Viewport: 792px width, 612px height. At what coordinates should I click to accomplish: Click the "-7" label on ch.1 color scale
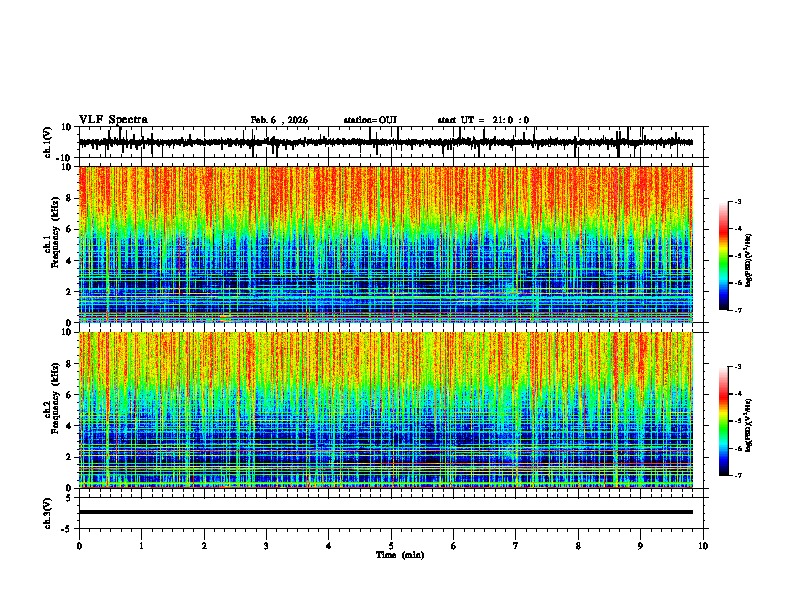pyautogui.click(x=738, y=310)
